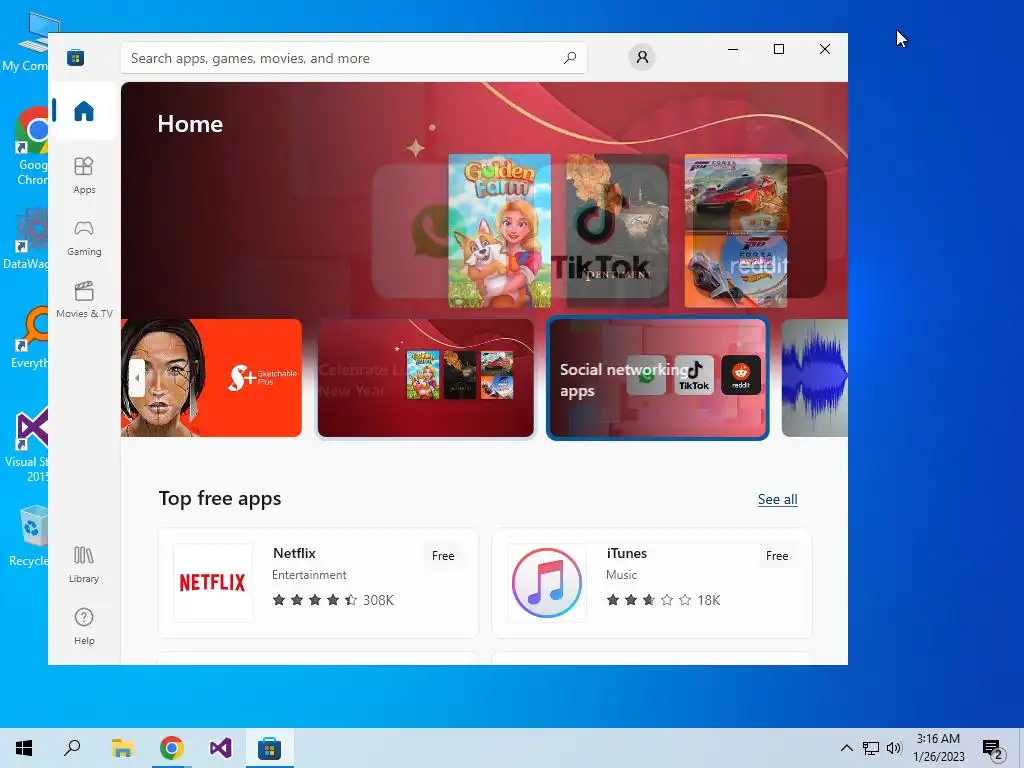Click the Microsoft Store logo icon
The height and width of the screenshot is (768, 1024).
[76, 58]
